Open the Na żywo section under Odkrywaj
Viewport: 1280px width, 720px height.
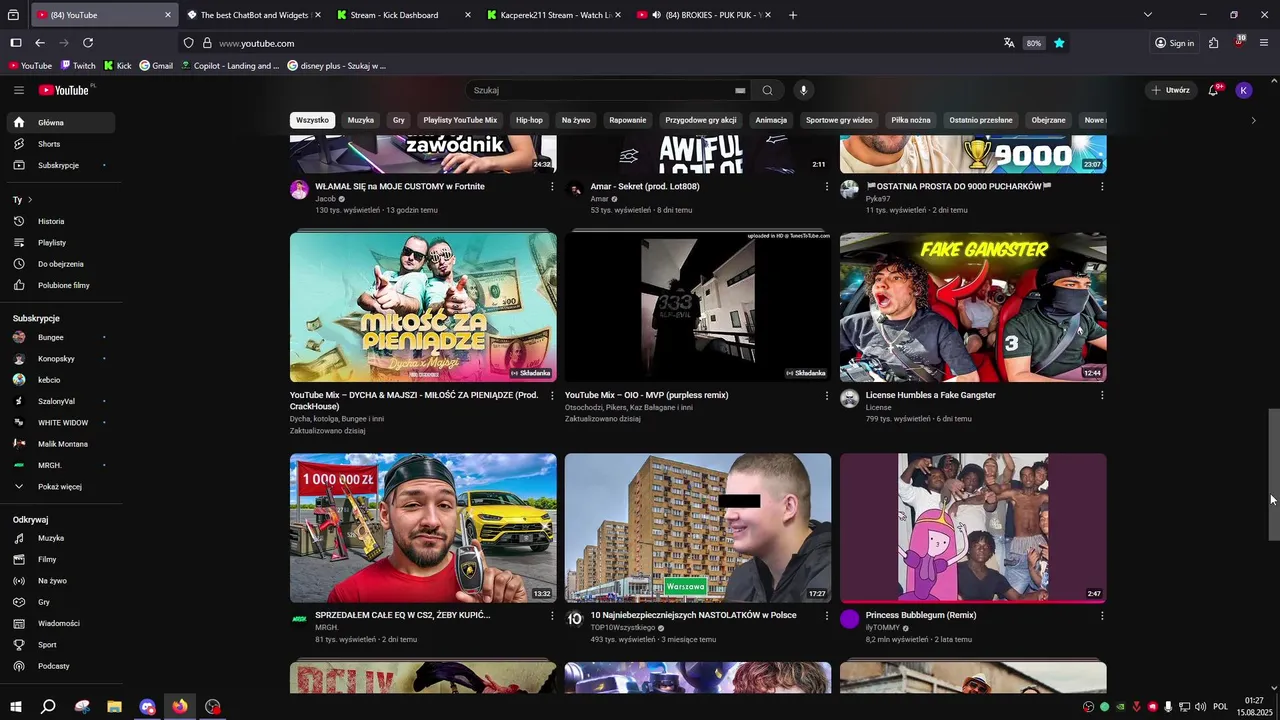point(60,581)
